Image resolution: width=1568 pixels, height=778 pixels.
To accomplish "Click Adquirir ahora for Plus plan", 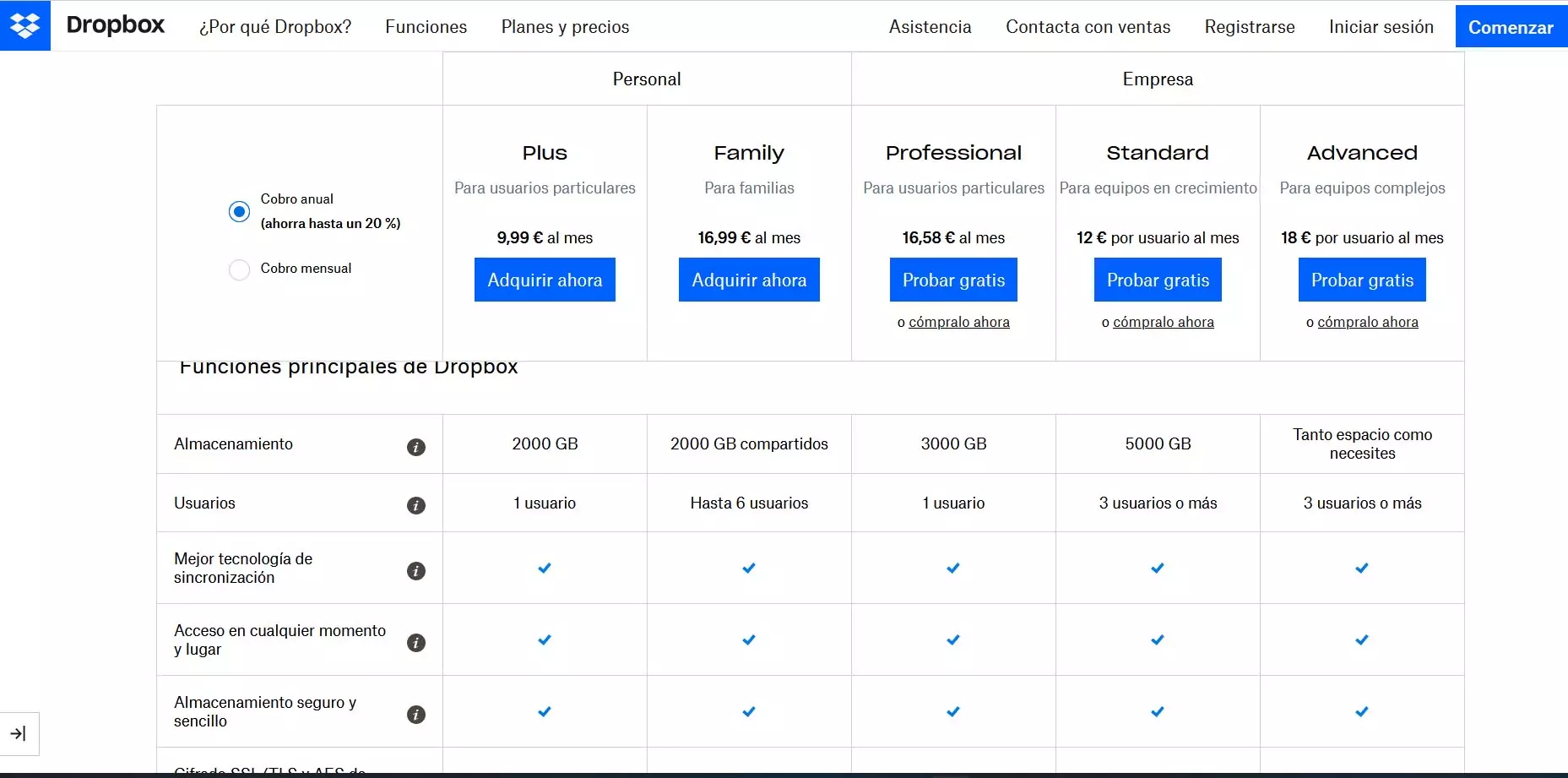I will coord(545,280).
